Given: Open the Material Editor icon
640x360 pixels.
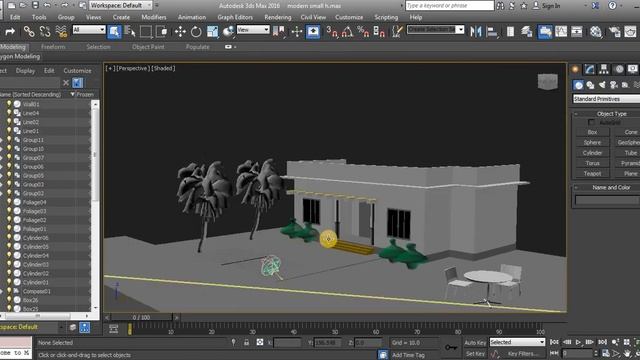Looking at the screenshot, I should [x=596, y=31].
